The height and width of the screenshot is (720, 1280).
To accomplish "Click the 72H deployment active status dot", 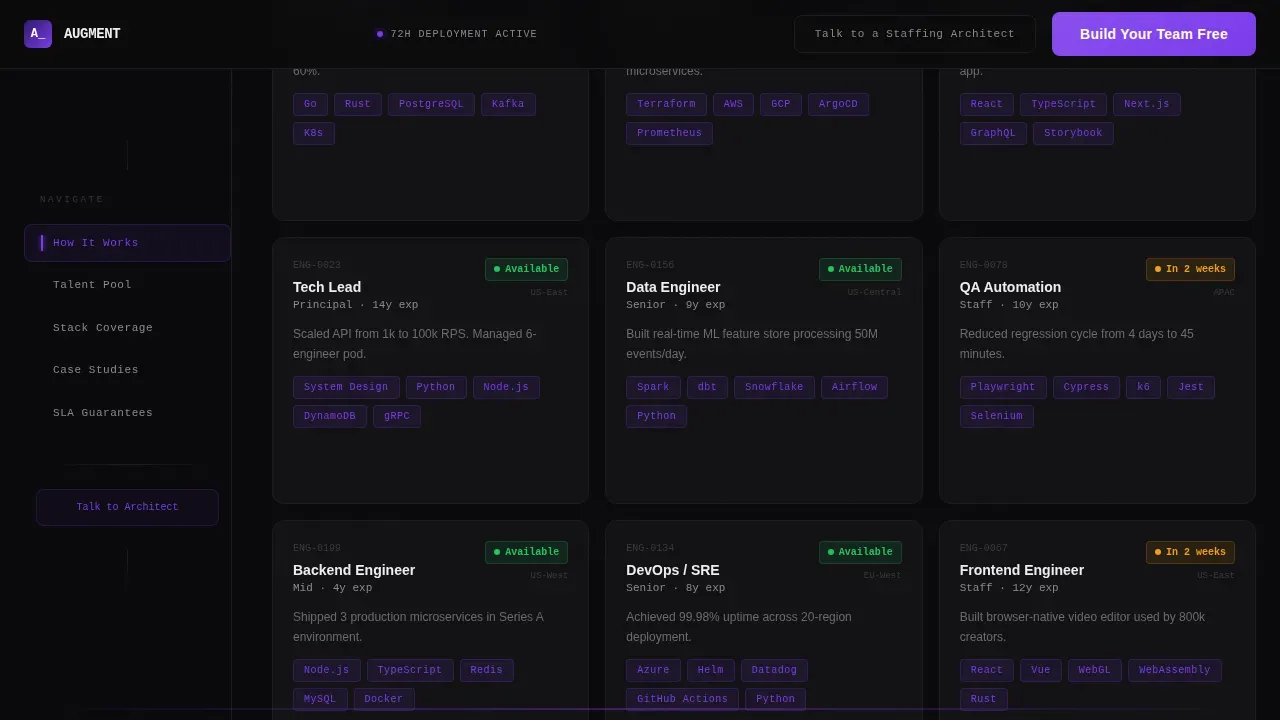I will tap(380, 34).
